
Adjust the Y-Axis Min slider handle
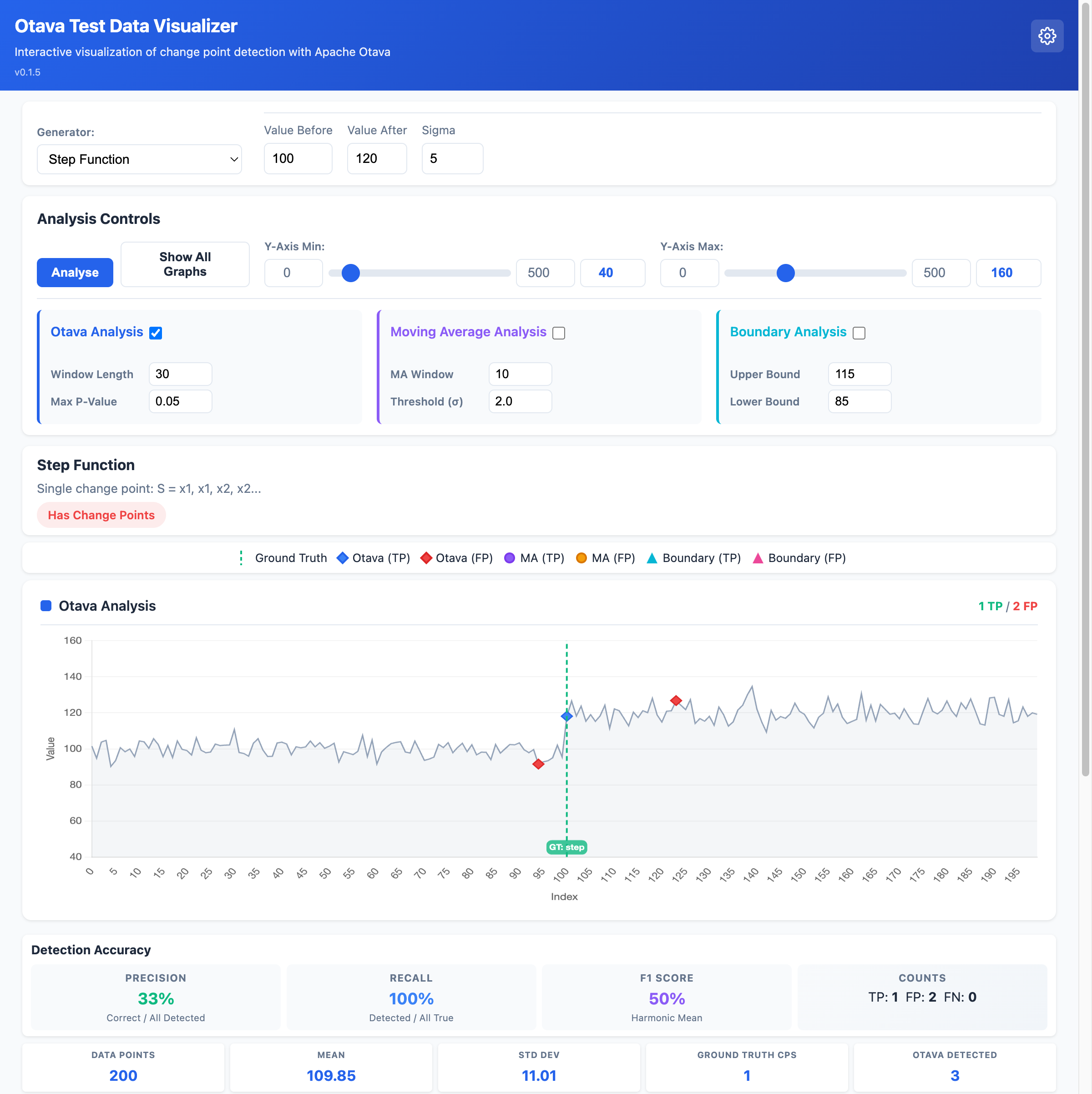click(x=351, y=273)
